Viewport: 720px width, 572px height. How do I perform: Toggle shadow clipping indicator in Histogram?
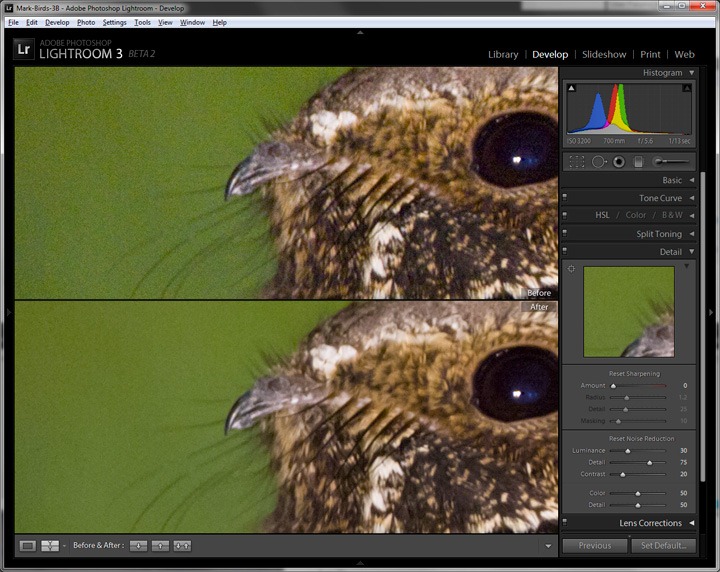click(x=571, y=88)
